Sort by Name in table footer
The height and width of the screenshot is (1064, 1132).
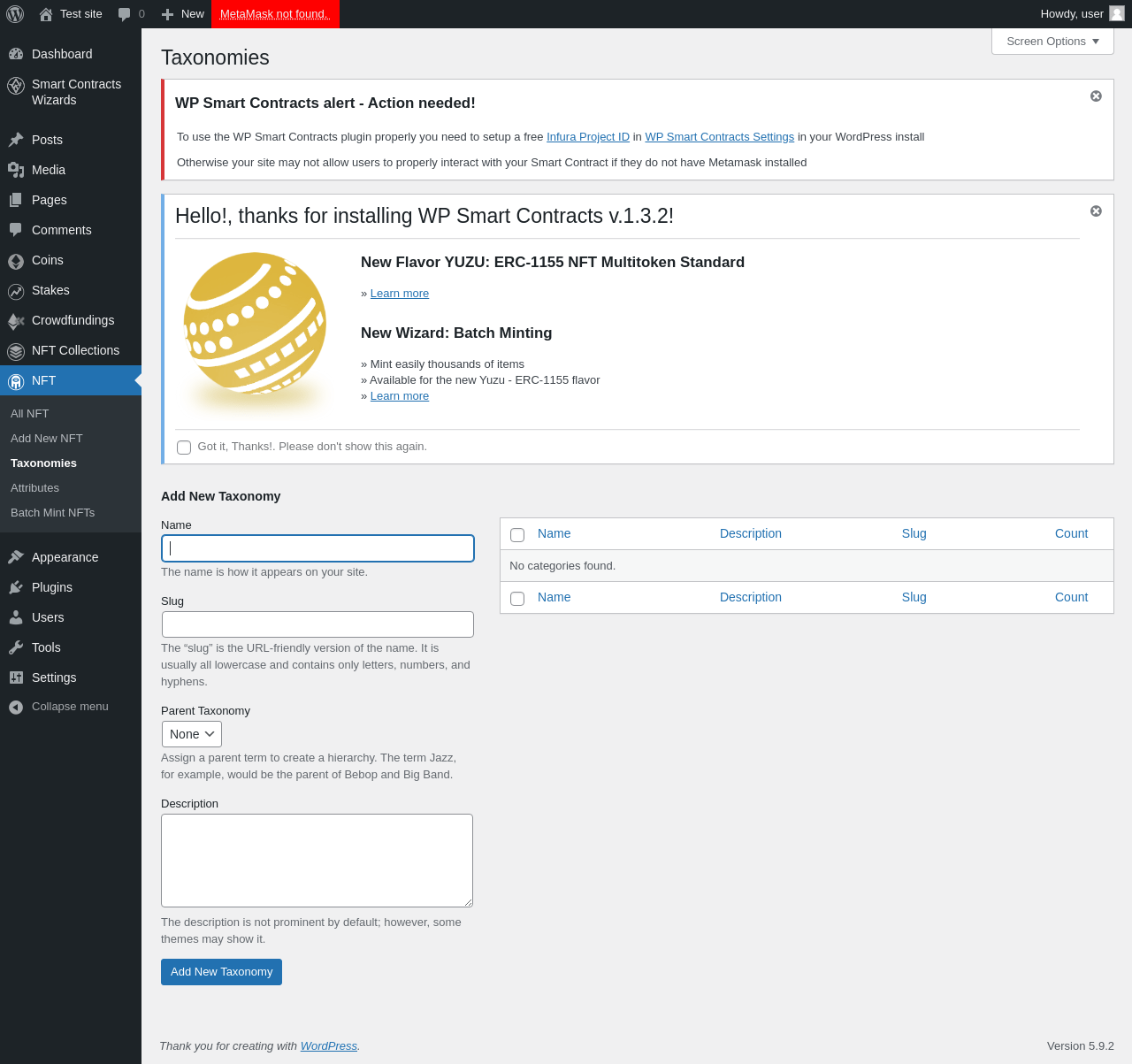pyautogui.click(x=554, y=597)
